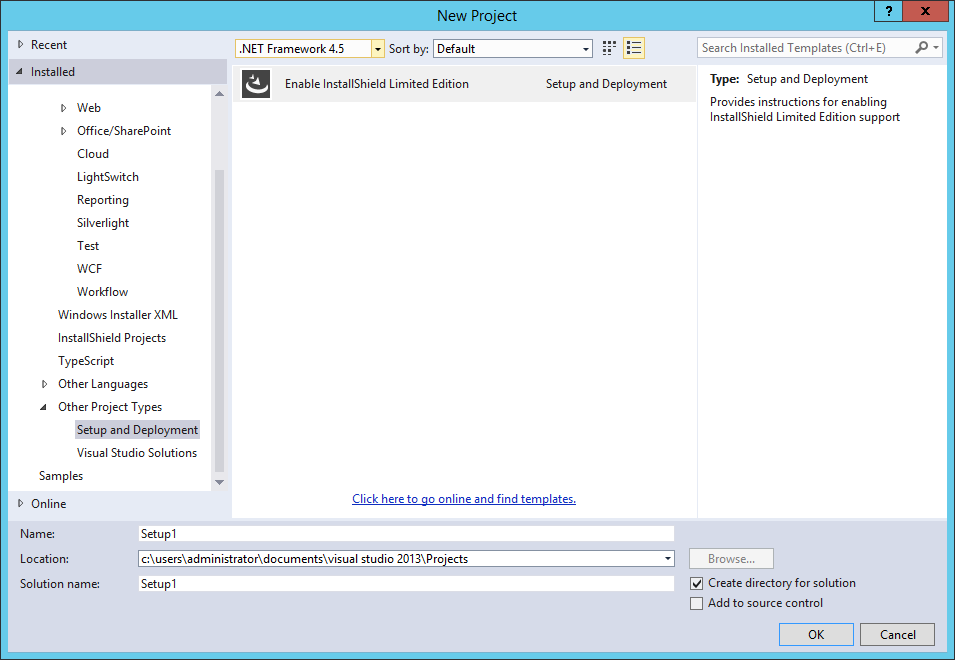The width and height of the screenshot is (955, 660).
Task: Toggle Create directory for solution checkbox
Action: click(x=696, y=583)
